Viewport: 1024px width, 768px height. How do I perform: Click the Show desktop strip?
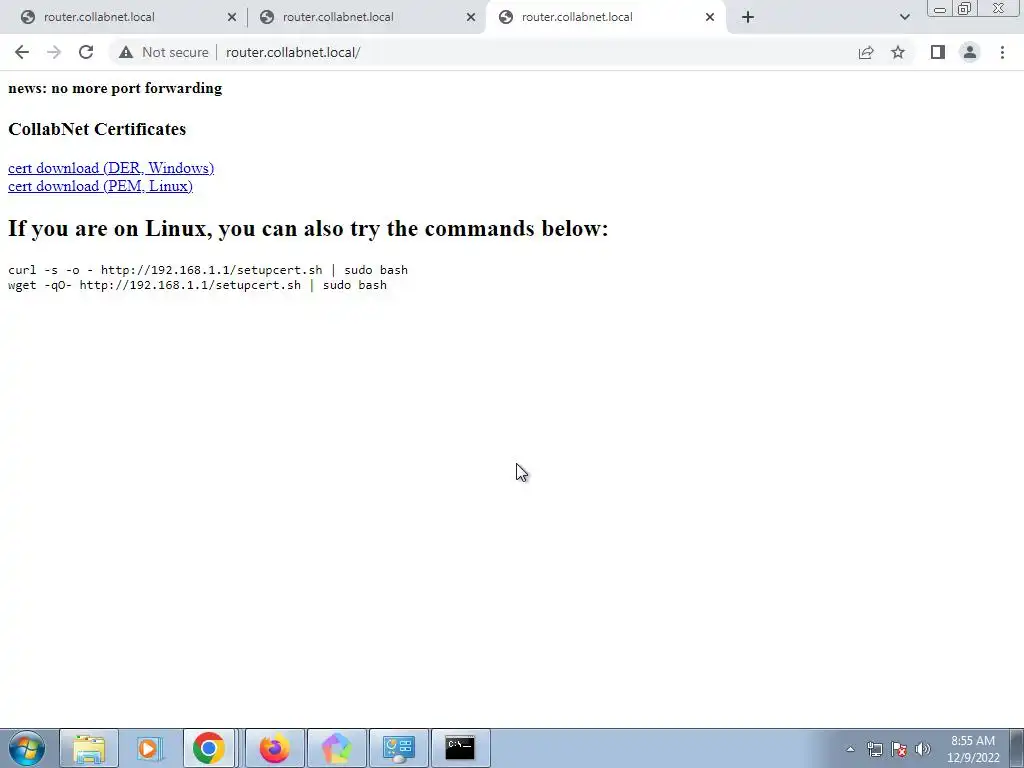point(1016,748)
